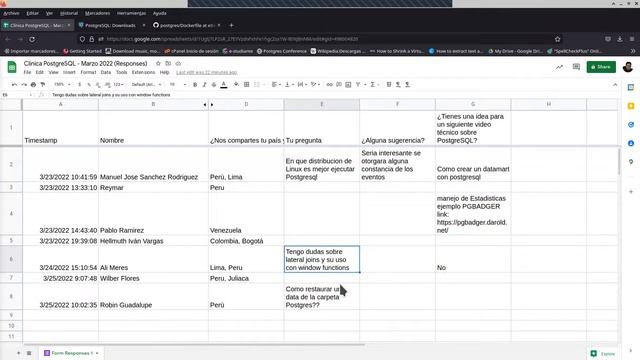Viewport: 640px width, 360px height.
Task: Open the Google account avatar
Action: coord(628,67)
